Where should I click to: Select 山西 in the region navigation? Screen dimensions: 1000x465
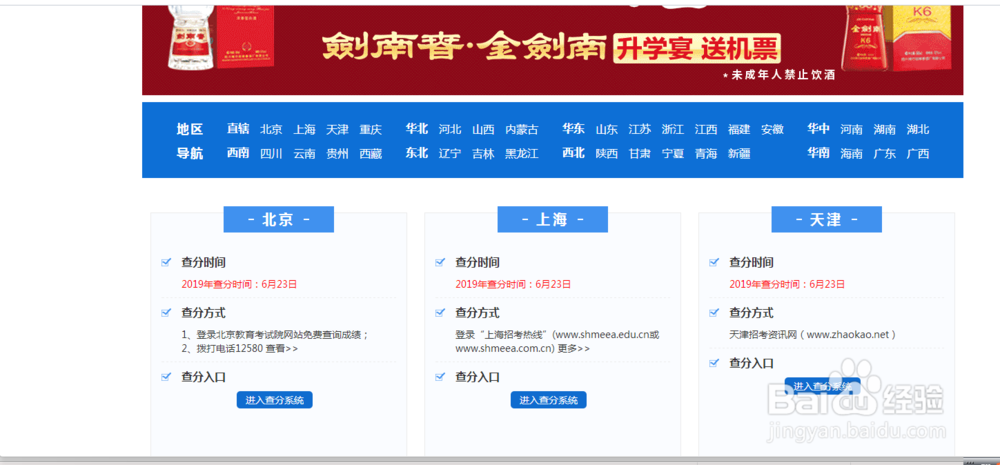click(483, 129)
